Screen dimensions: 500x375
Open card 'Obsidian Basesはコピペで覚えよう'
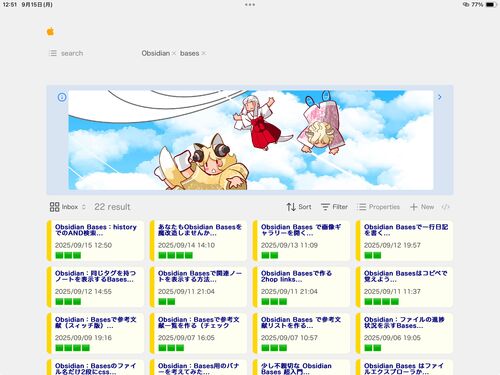tap(405, 287)
